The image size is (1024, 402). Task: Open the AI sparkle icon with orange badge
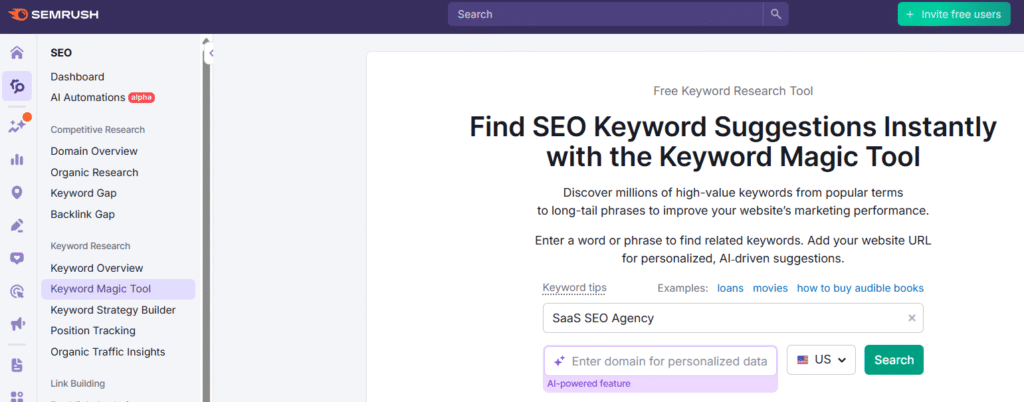coord(16,126)
